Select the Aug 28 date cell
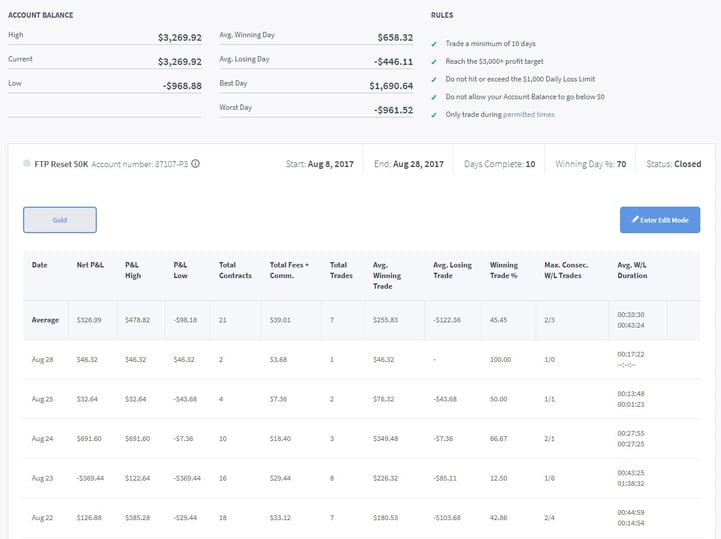This screenshot has height=539, width=721. (x=42, y=360)
